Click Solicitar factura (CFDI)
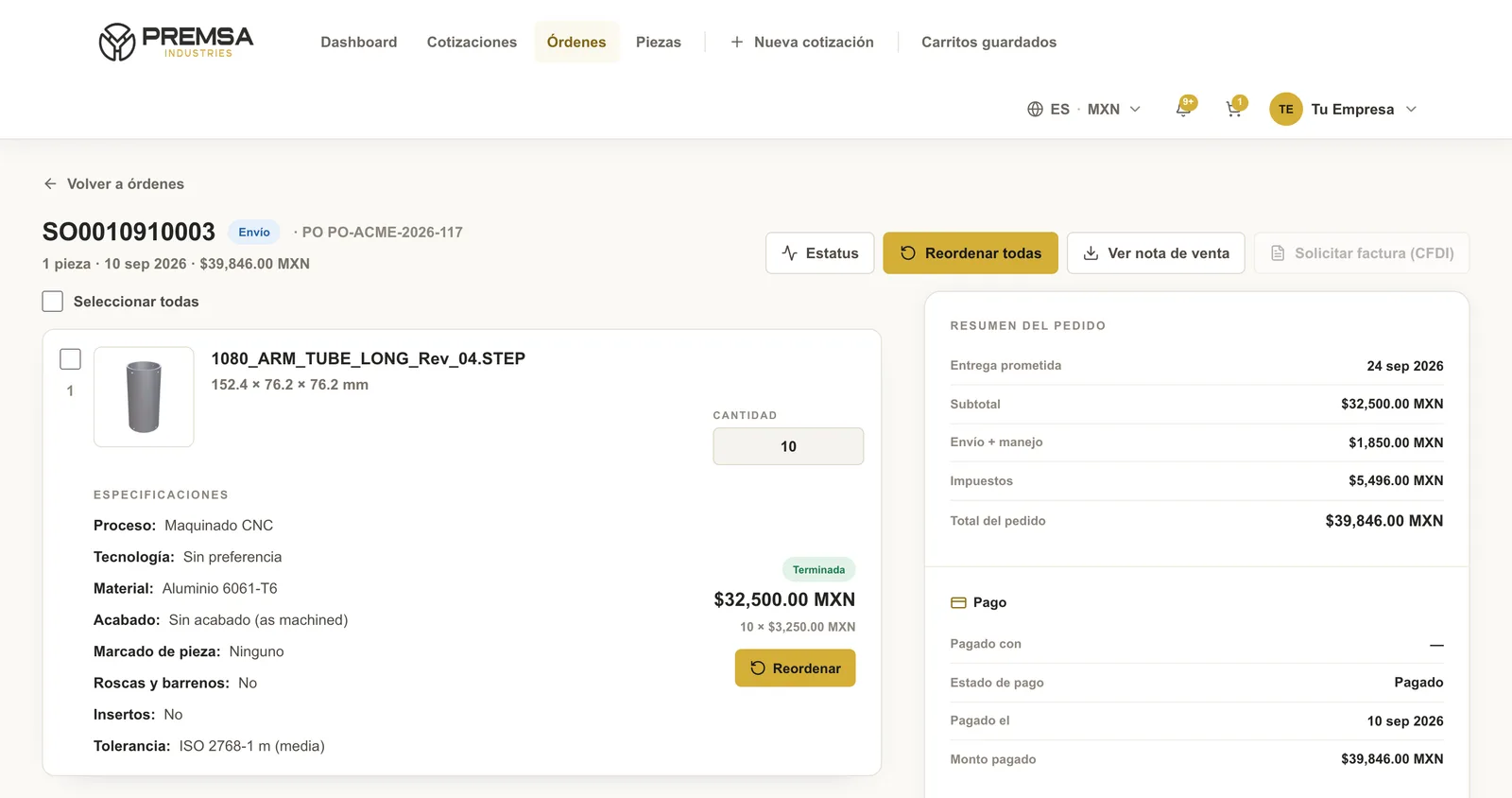Viewport: 1512px width, 798px height. (1362, 253)
